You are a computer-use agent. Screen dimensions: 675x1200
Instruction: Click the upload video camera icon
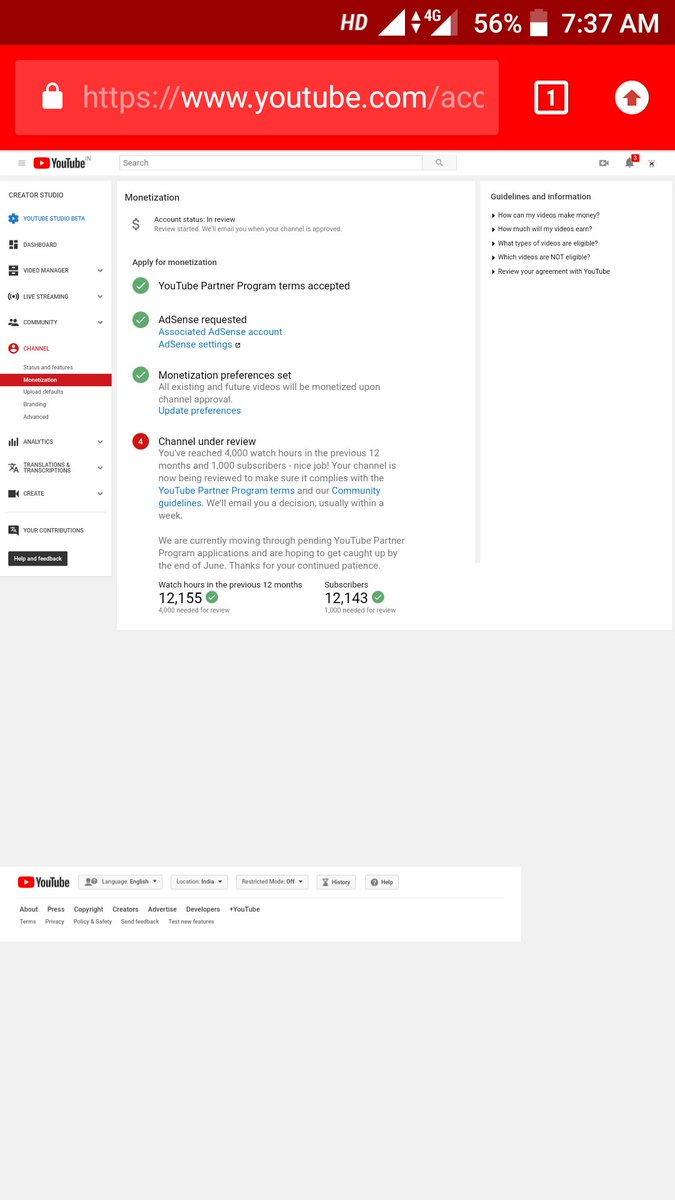pyautogui.click(x=604, y=163)
